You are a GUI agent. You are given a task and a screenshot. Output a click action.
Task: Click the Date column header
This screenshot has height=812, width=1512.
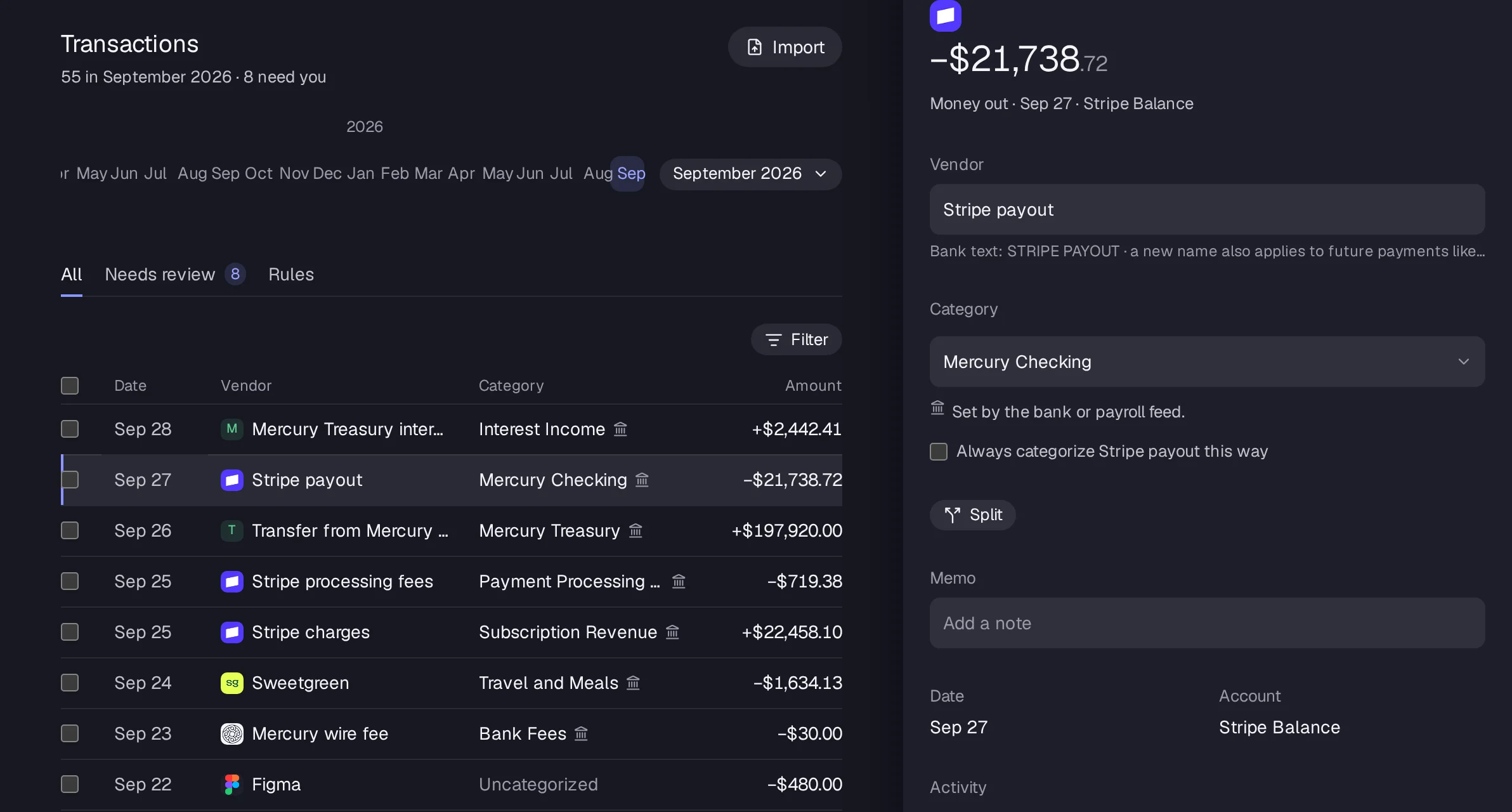(x=131, y=386)
